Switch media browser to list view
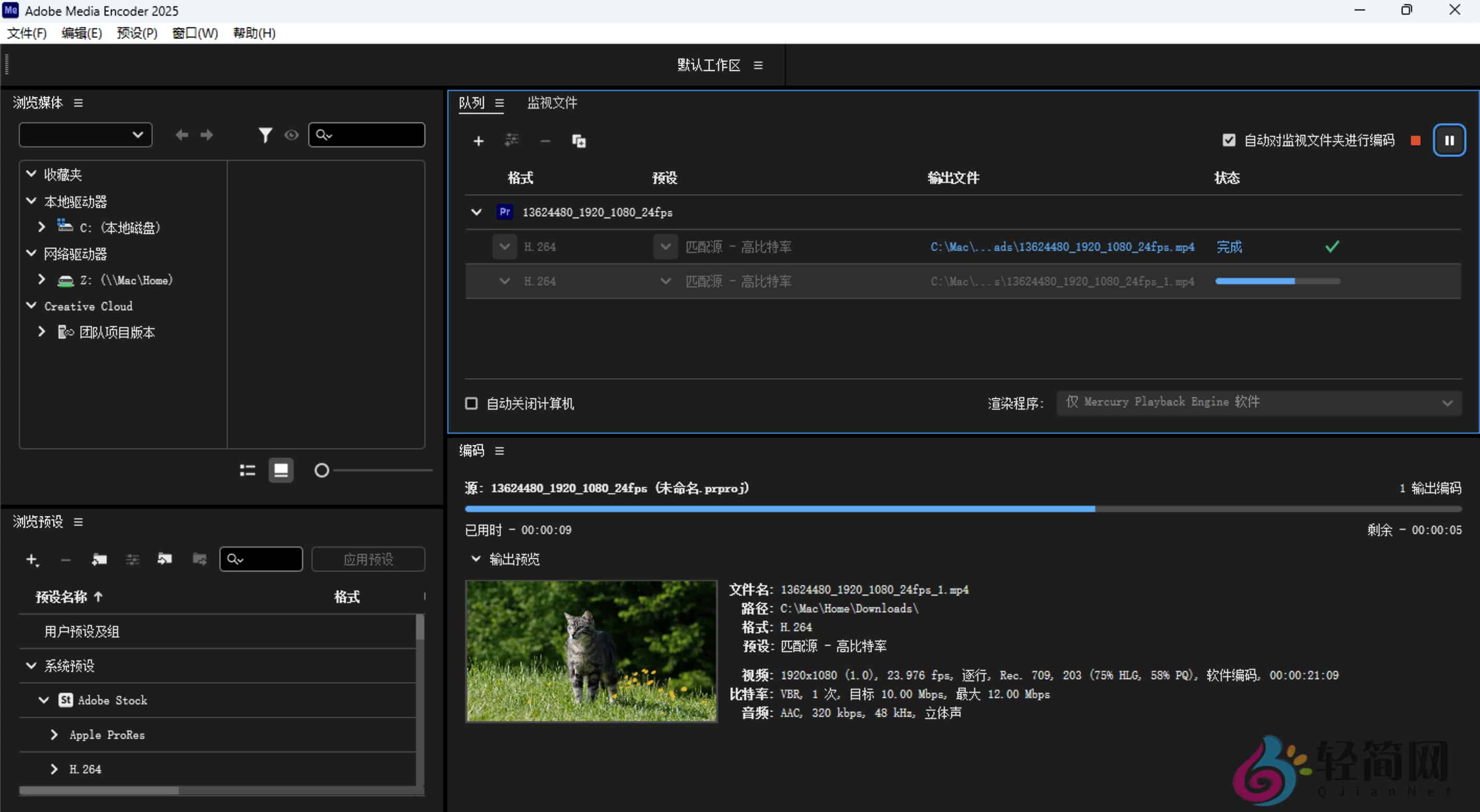Screen dimensions: 1480x812 247,470
